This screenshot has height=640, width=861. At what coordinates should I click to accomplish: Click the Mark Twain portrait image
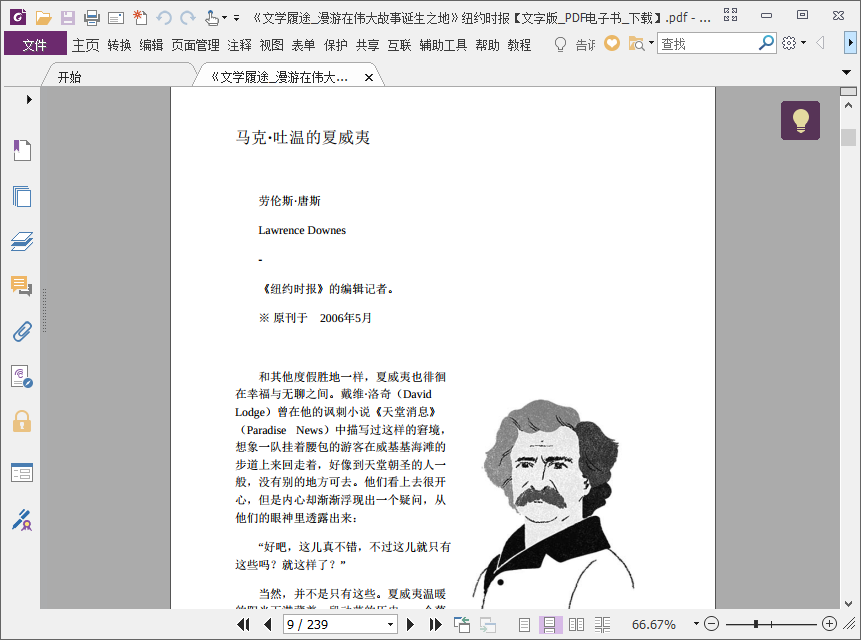point(553,504)
